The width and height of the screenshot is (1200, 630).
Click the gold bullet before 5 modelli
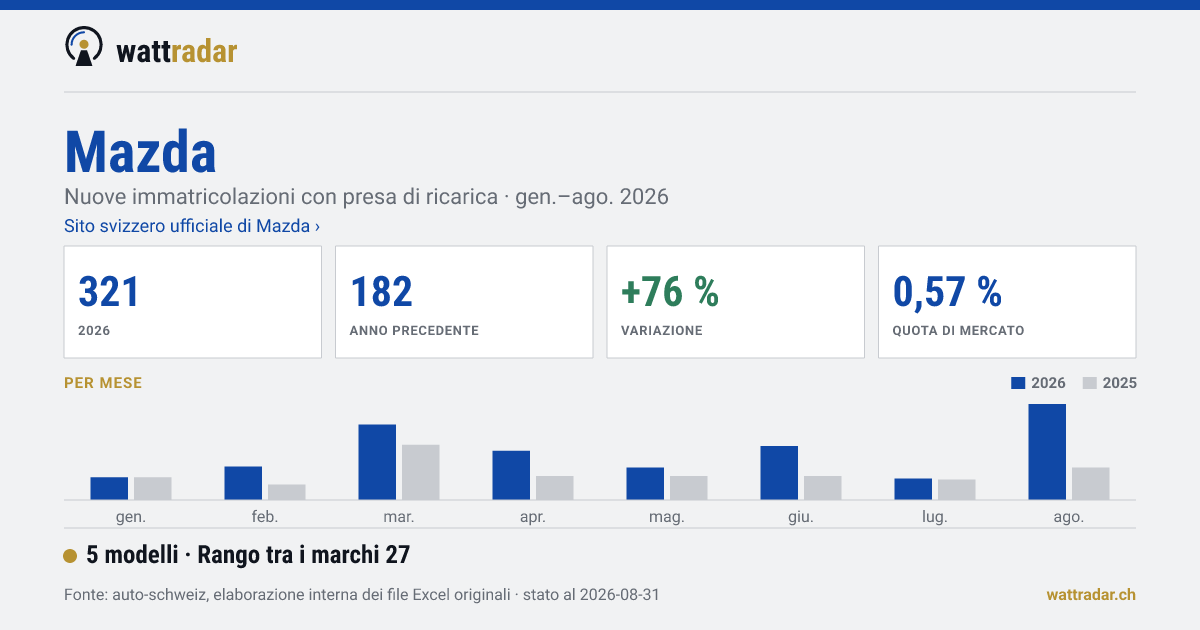70,556
